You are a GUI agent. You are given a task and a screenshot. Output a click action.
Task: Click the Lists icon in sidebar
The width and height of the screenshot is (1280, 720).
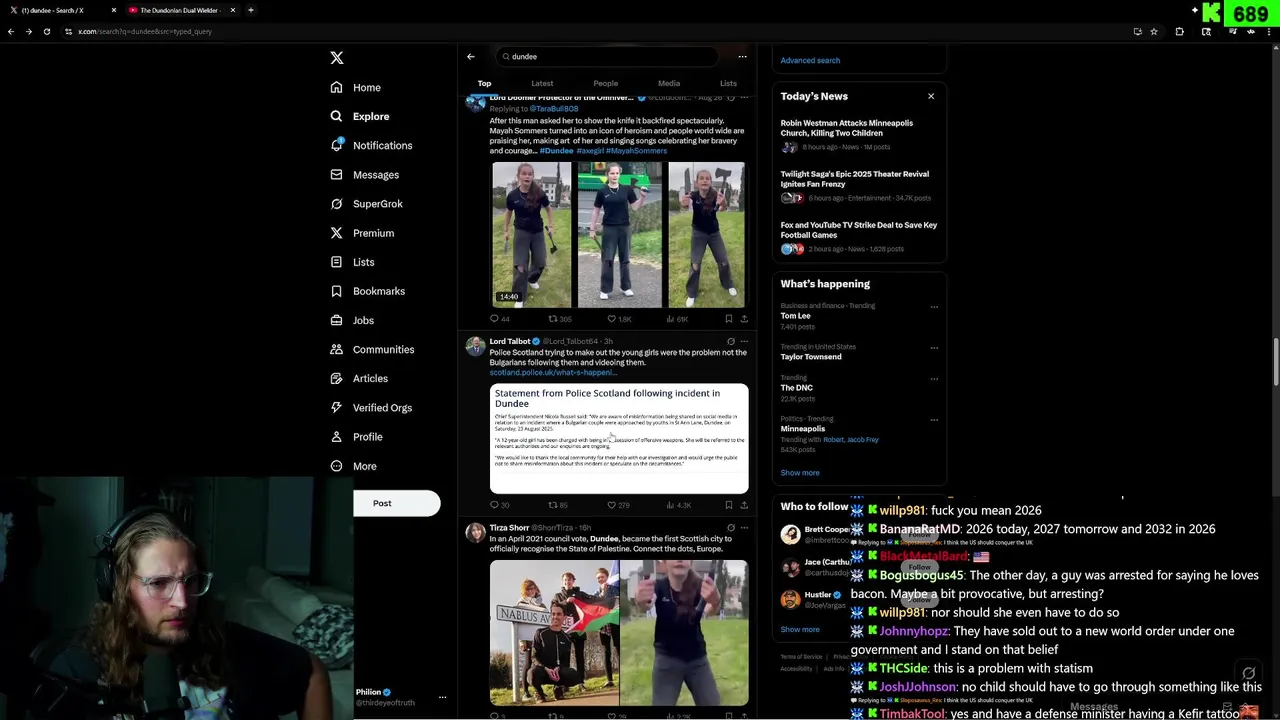point(337,262)
